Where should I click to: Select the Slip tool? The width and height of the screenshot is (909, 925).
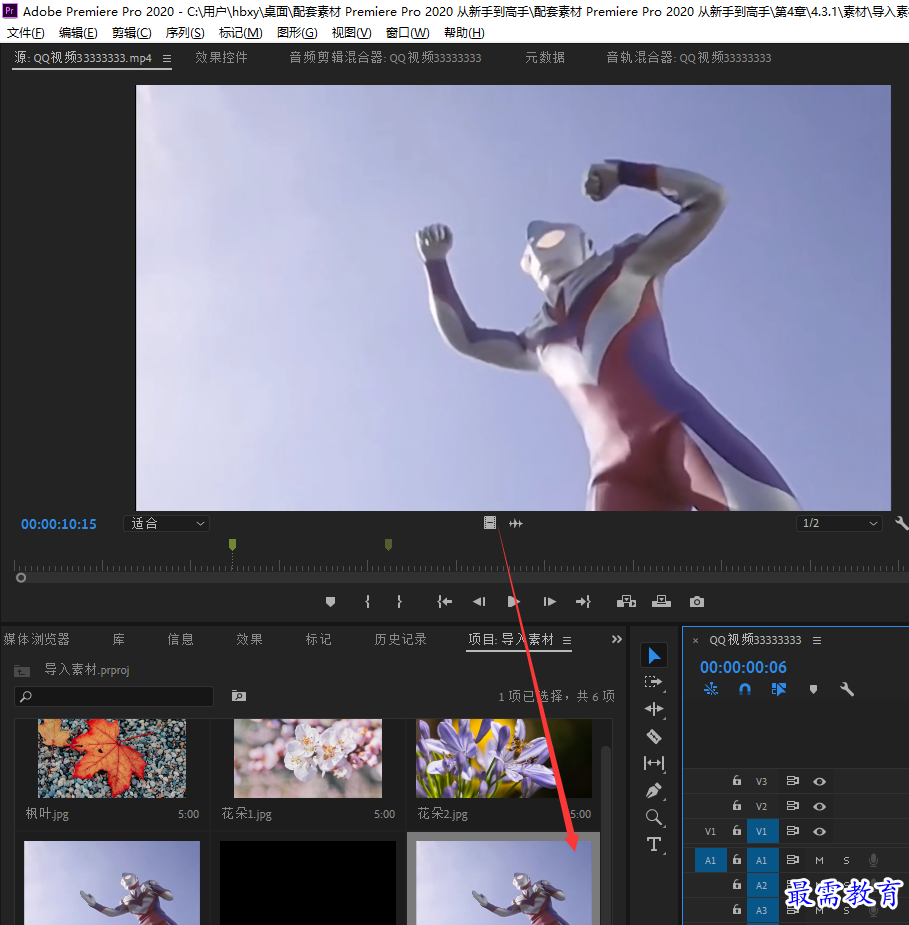(x=654, y=763)
